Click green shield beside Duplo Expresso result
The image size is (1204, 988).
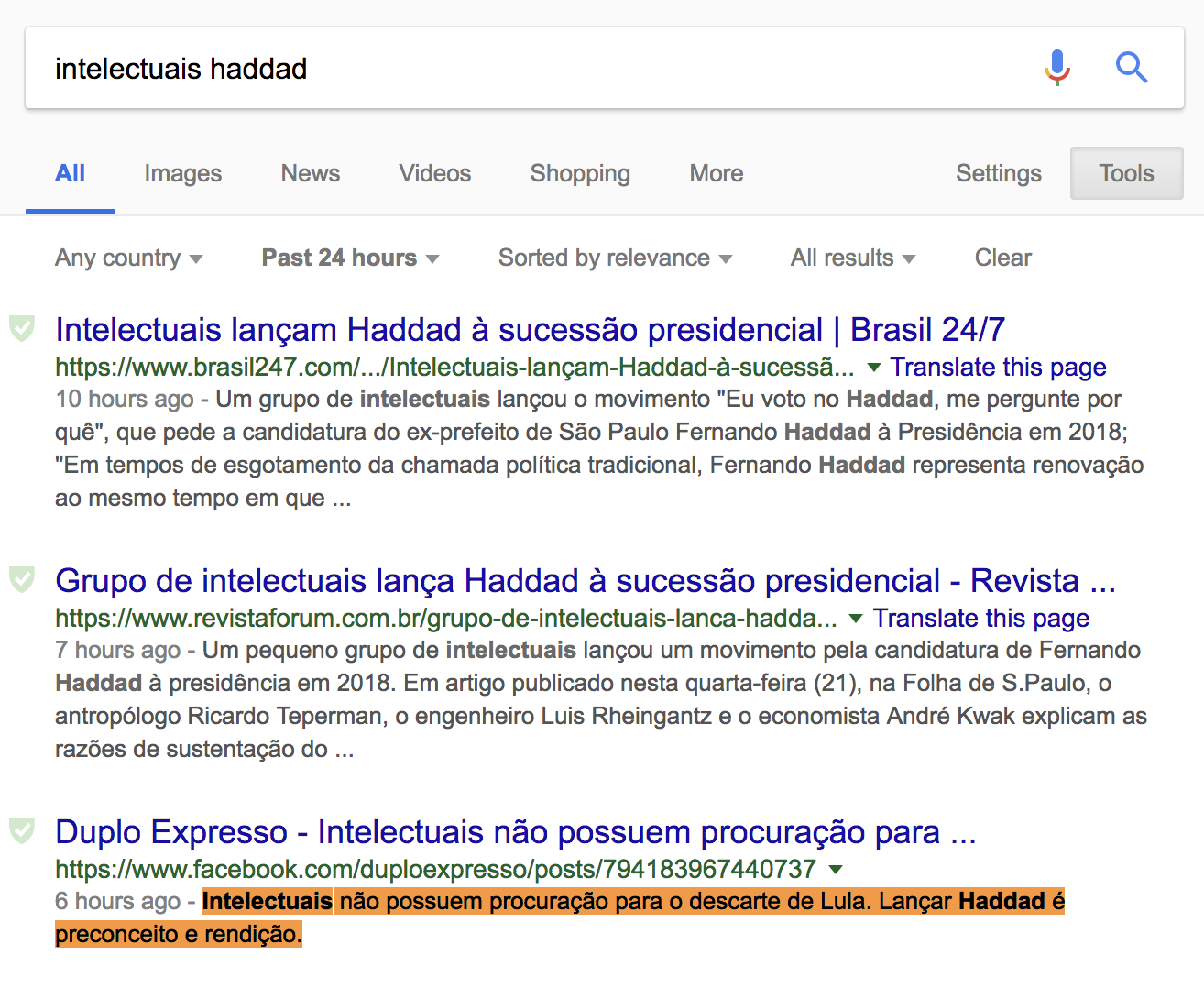click(x=22, y=829)
